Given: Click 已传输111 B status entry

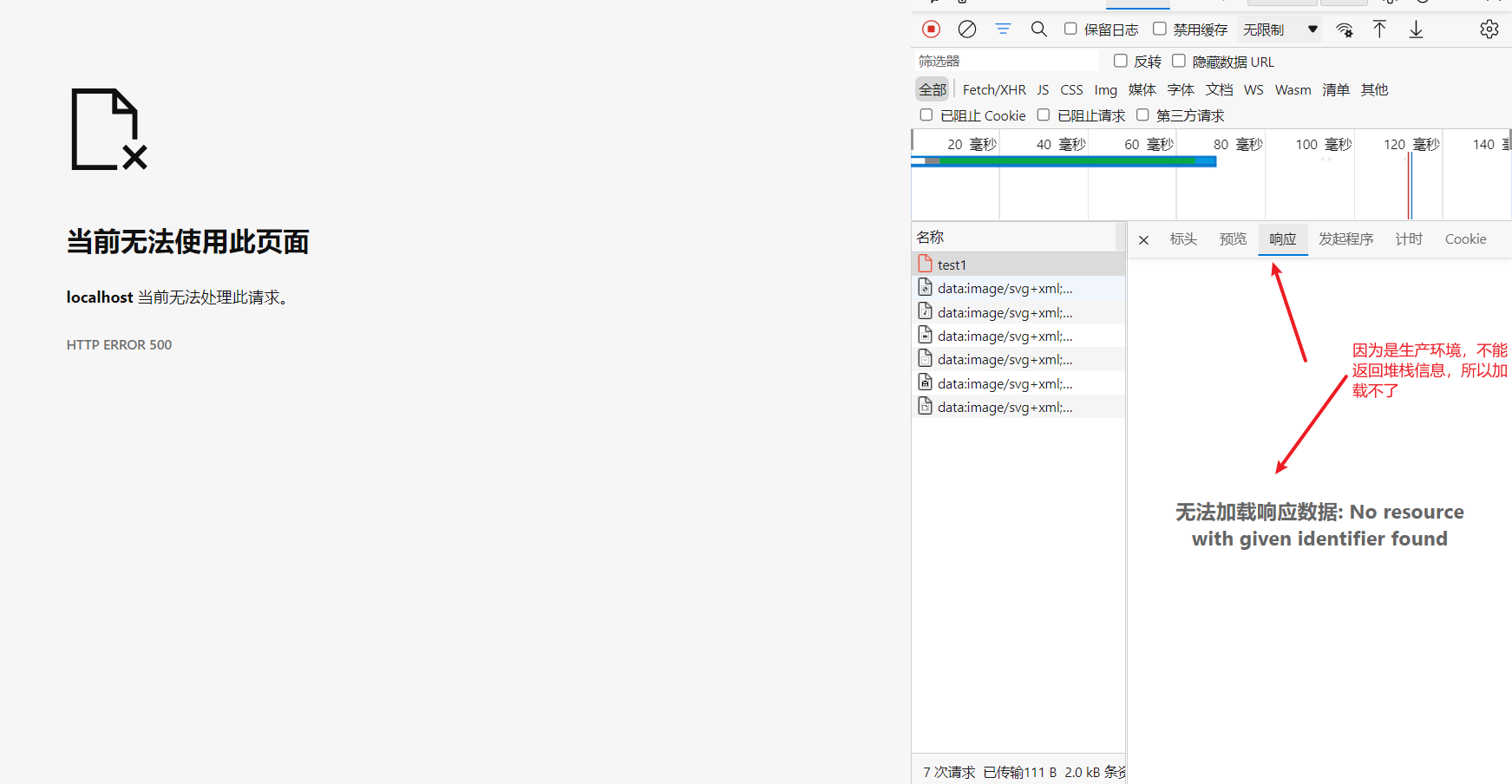Looking at the screenshot, I should click(x=1020, y=772).
